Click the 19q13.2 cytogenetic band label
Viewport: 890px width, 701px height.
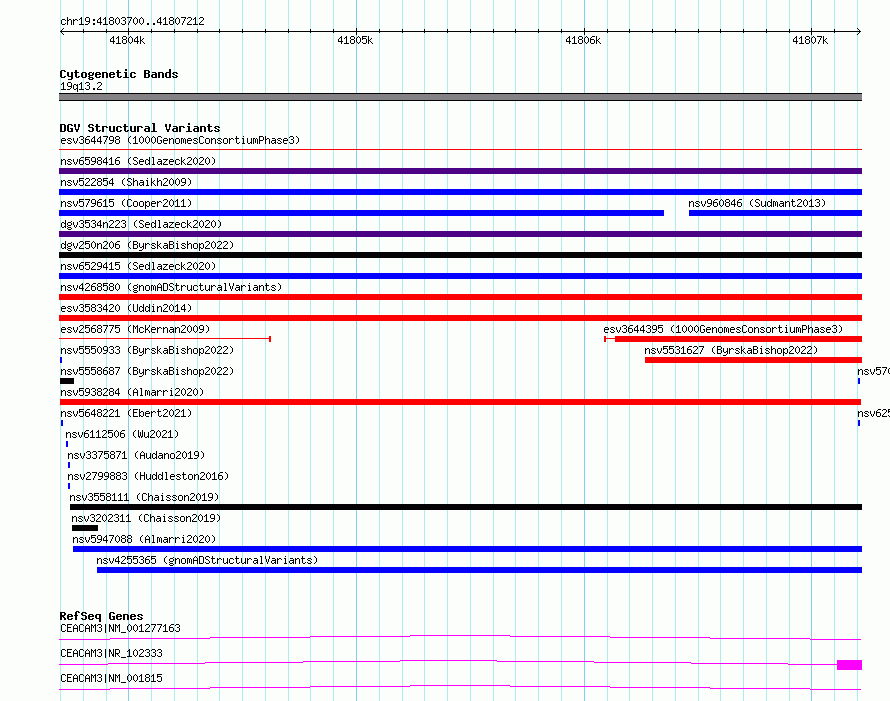coord(81,86)
